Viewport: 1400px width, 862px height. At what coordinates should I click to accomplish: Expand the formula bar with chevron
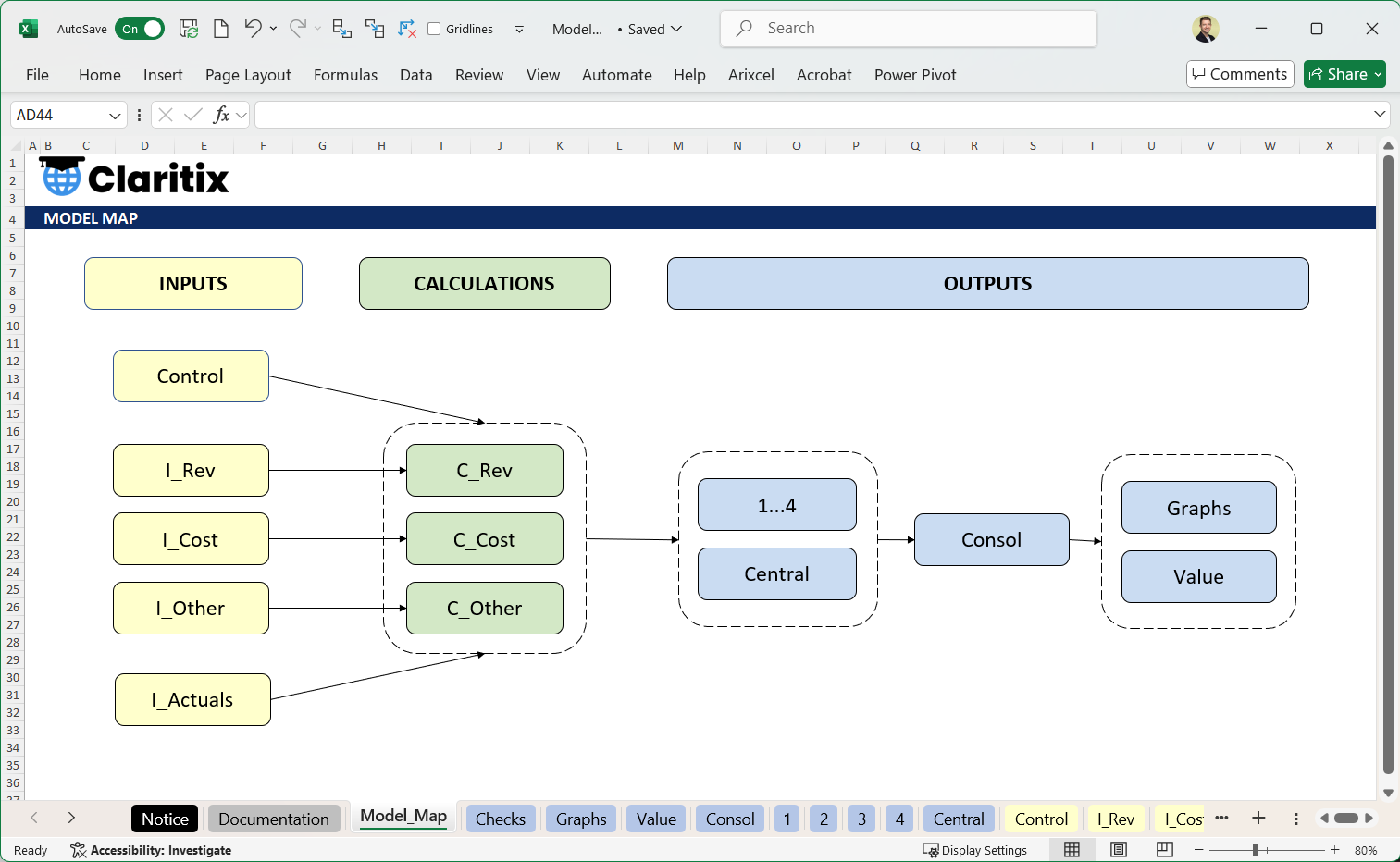click(1380, 114)
